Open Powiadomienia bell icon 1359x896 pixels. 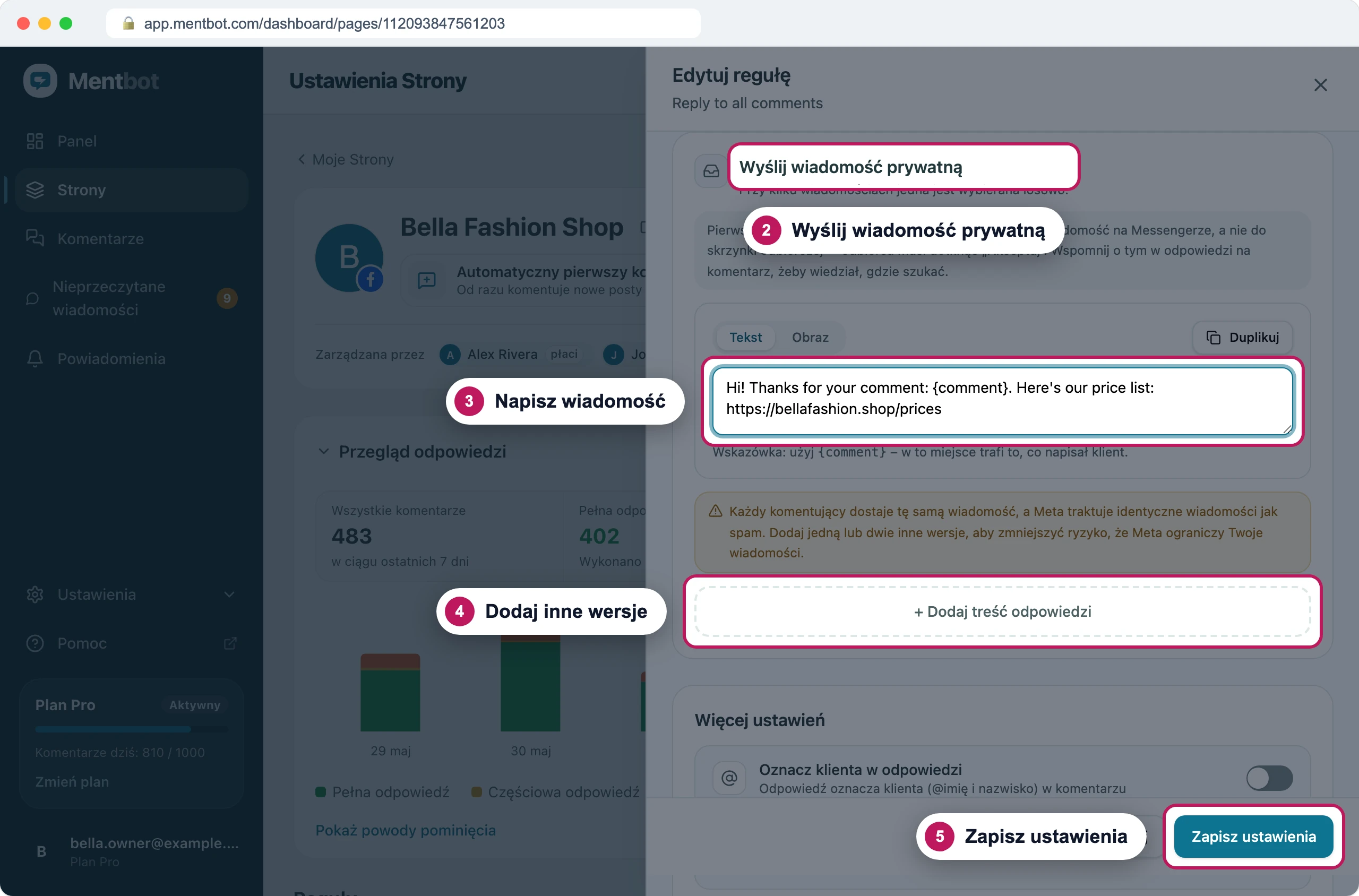pos(35,358)
